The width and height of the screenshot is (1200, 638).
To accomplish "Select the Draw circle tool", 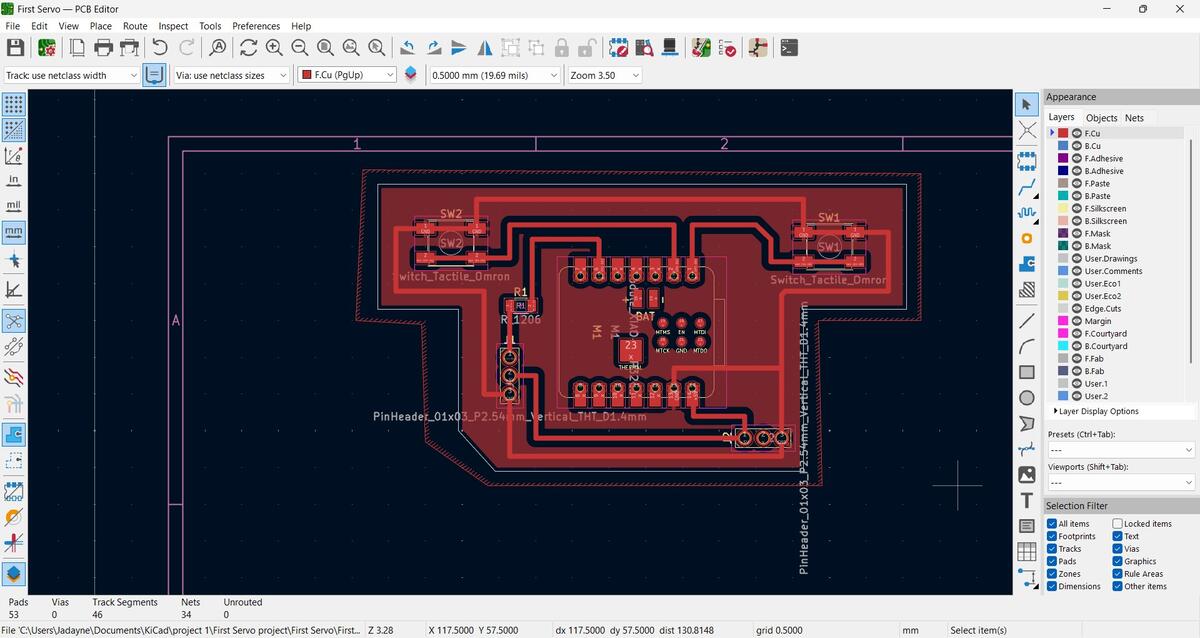I will click(x=1027, y=398).
